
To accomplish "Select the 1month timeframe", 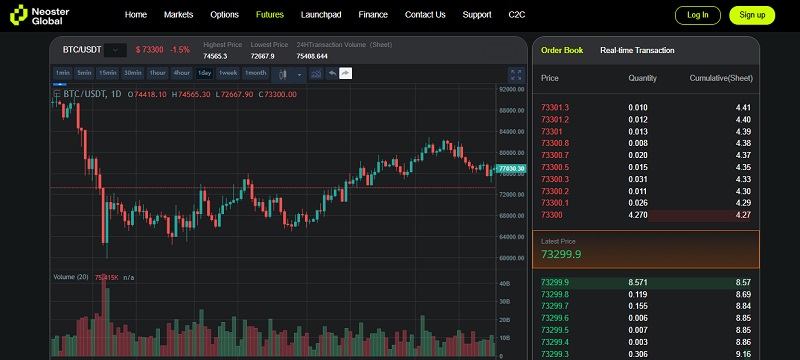I will [256, 73].
